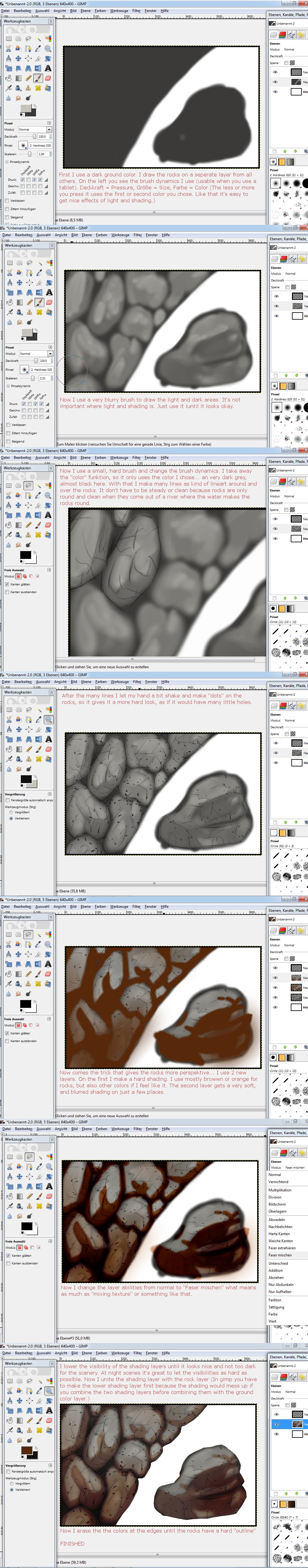Image resolution: width=308 pixels, height=1568 pixels.
Task: Select the Rectangle Select tool in the fifth window
Action: coord(9,934)
